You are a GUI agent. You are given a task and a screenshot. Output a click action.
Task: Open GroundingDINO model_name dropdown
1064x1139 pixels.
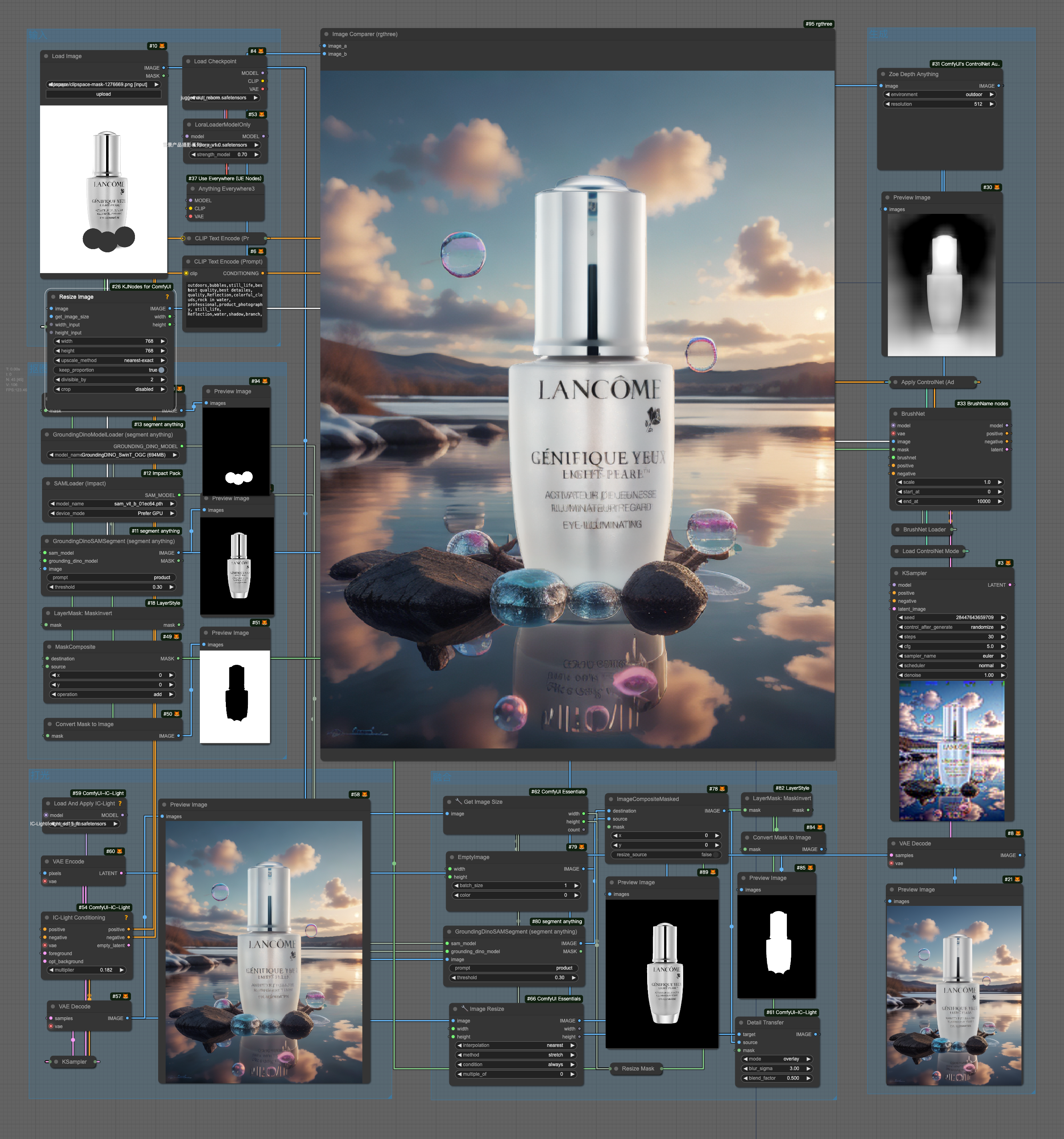pyautogui.click(x=112, y=455)
